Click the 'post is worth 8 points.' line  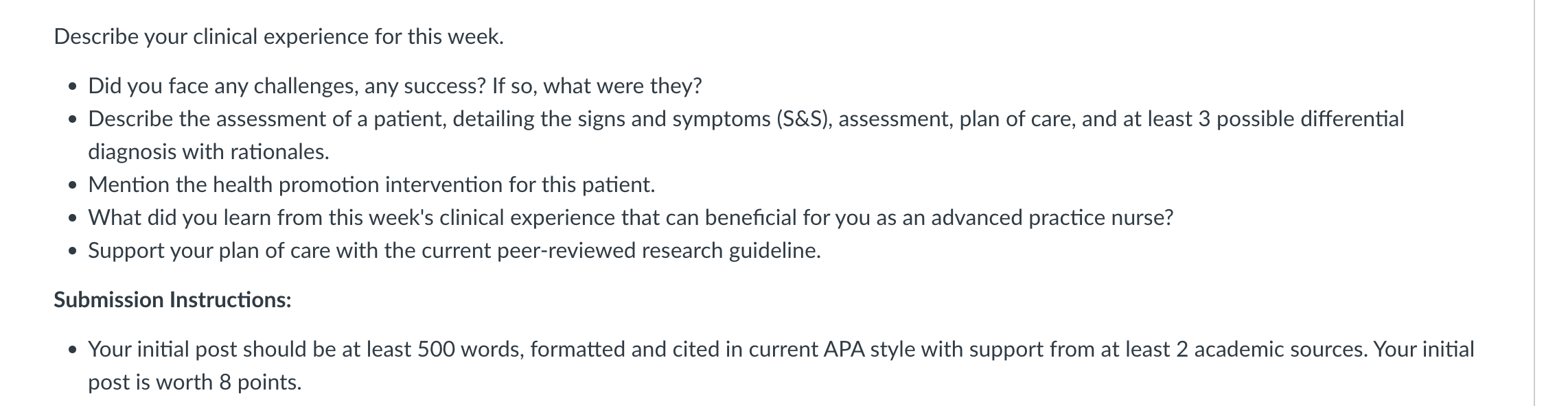click(195, 382)
